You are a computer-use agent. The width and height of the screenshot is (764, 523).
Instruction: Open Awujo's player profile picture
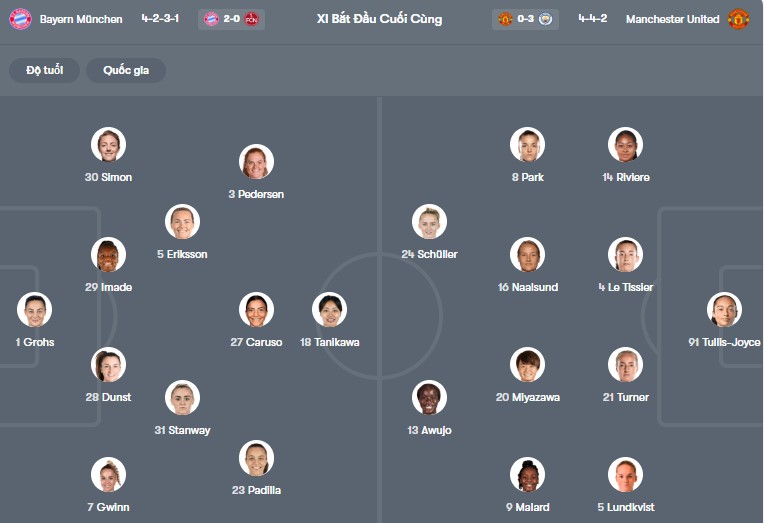429,398
